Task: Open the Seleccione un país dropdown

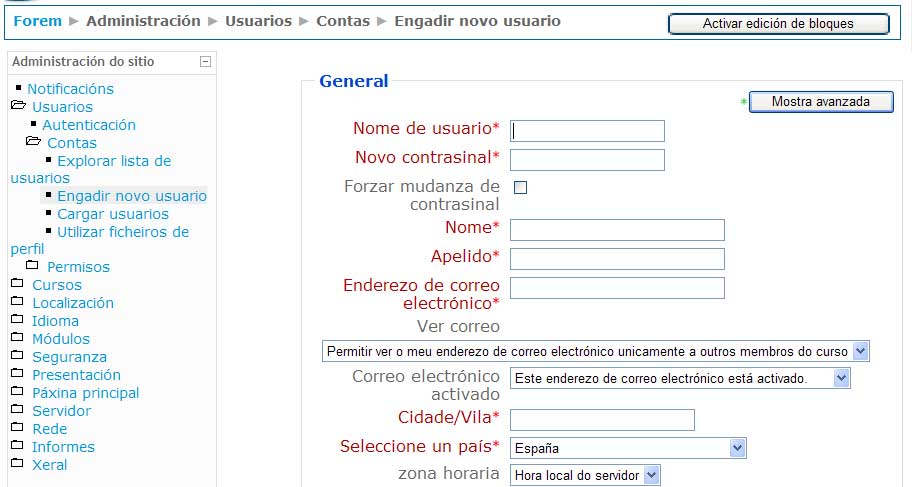Action: pyautogui.click(x=629, y=447)
